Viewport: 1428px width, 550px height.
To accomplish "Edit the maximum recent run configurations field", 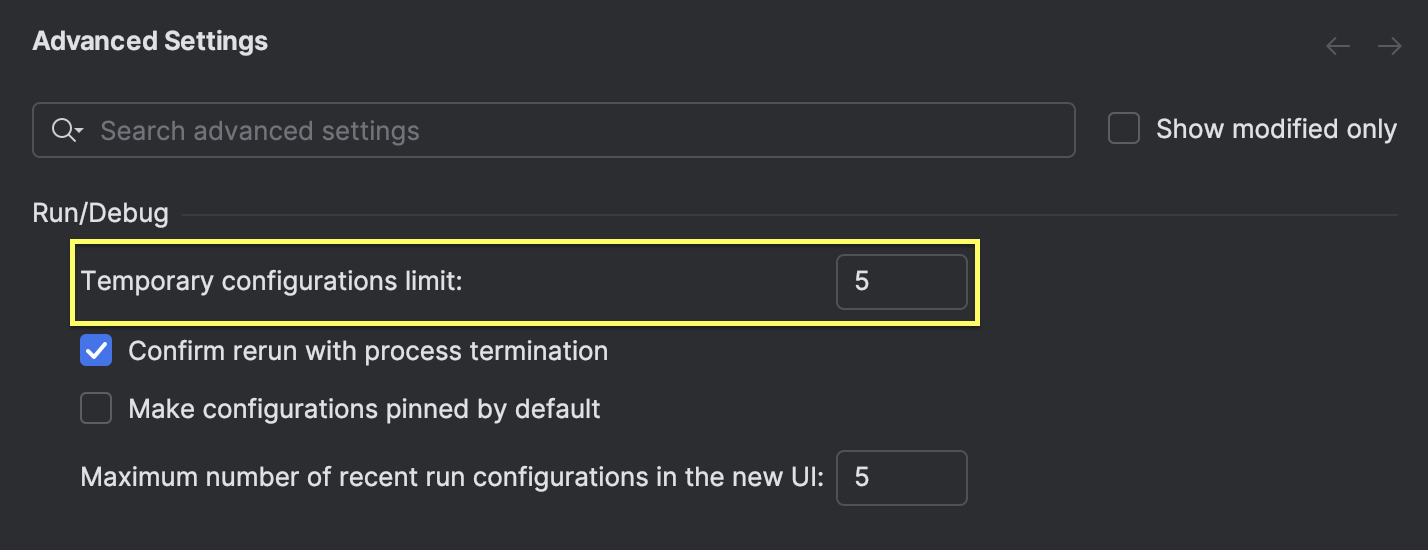I will click(901, 477).
